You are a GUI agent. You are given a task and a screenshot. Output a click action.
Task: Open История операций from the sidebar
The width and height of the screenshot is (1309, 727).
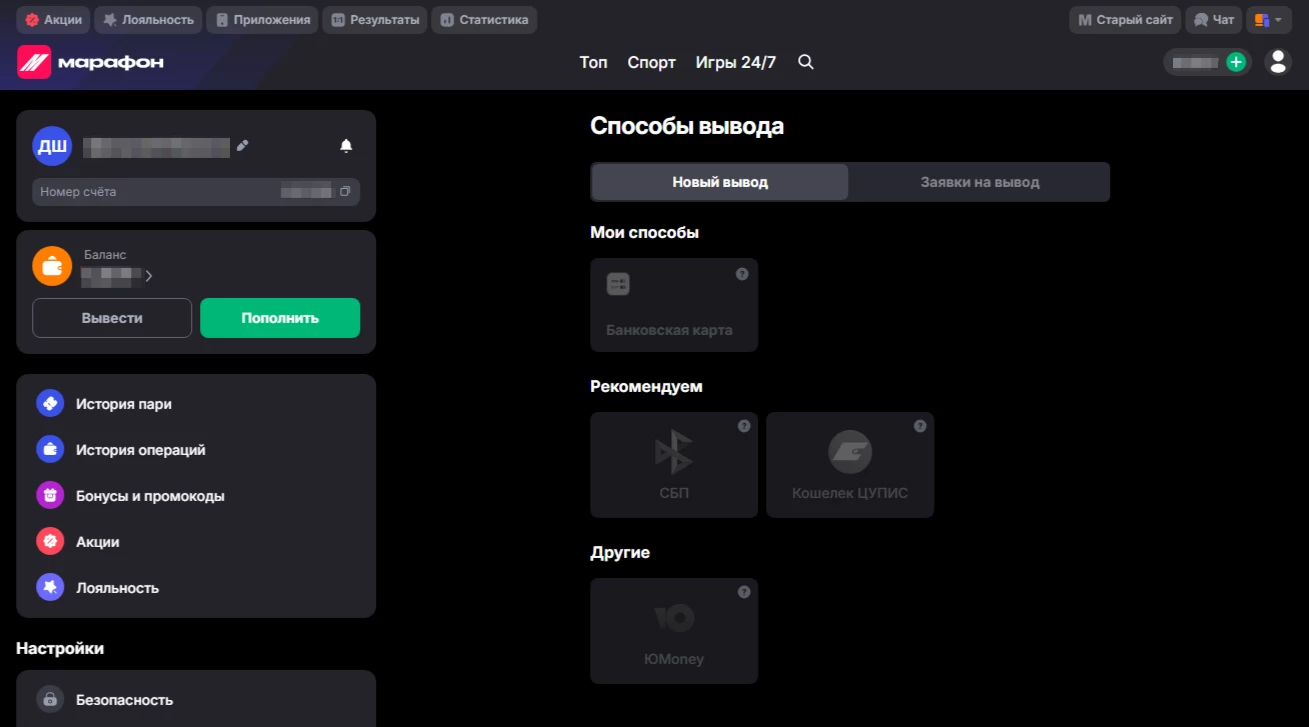(196, 450)
